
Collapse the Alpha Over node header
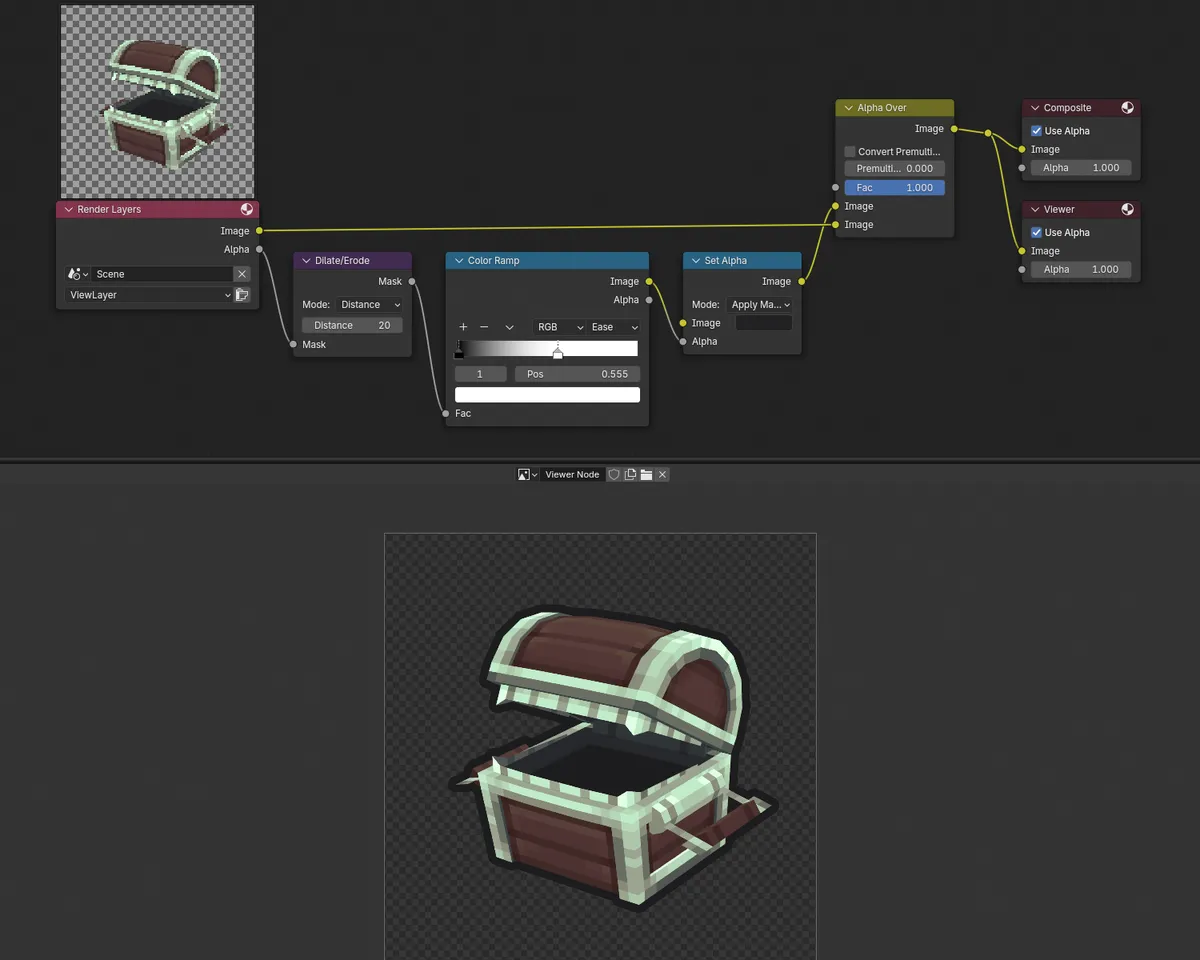(847, 107)
